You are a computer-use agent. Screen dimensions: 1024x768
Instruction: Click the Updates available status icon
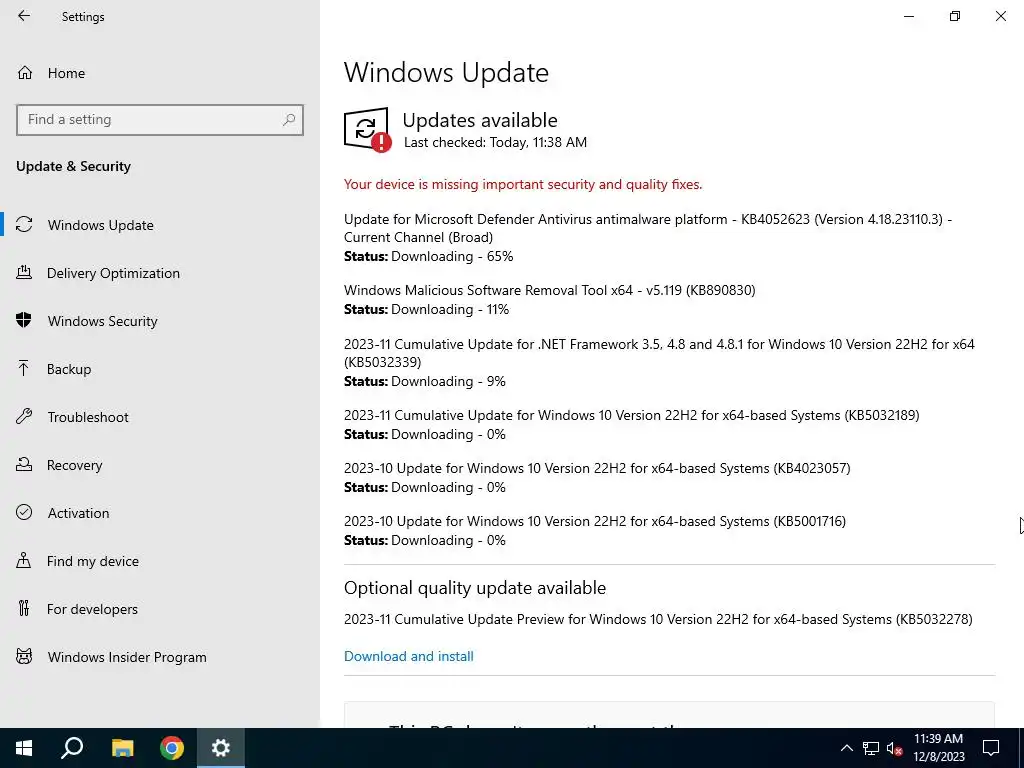click(x=367, y=130)
